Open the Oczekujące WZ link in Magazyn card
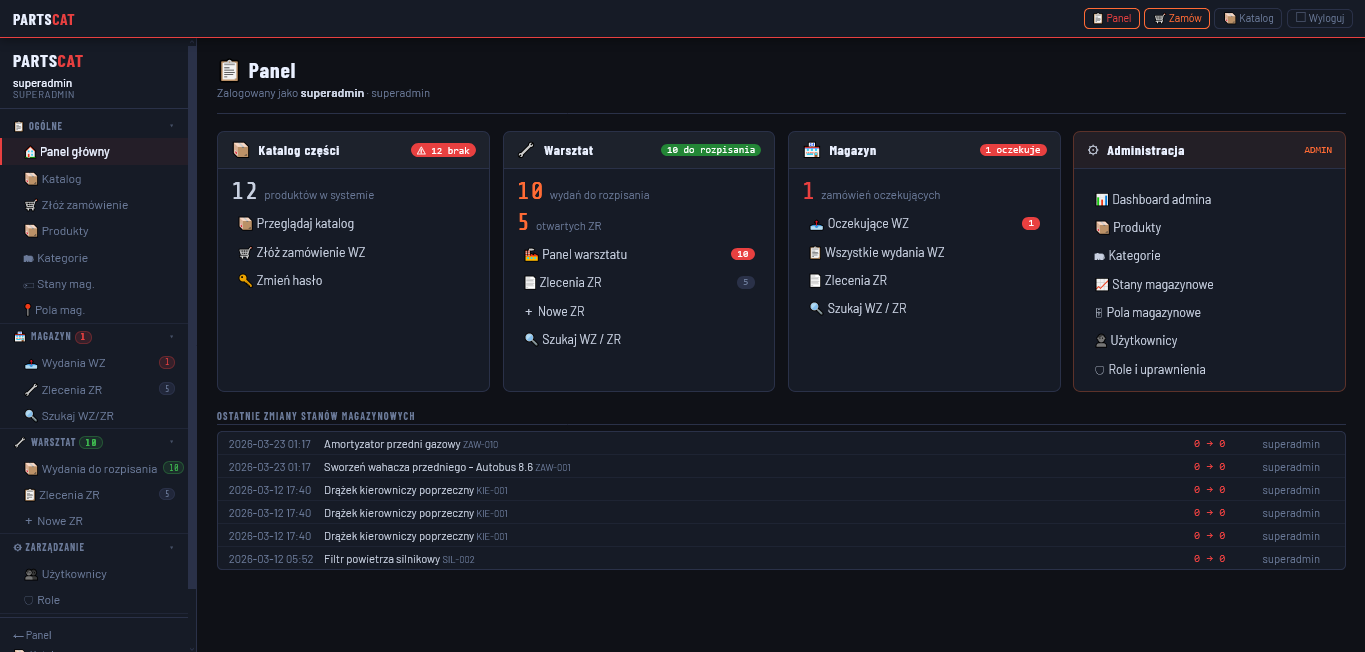Viewport: 1365px width, 652px height. [x=867, y=224]
